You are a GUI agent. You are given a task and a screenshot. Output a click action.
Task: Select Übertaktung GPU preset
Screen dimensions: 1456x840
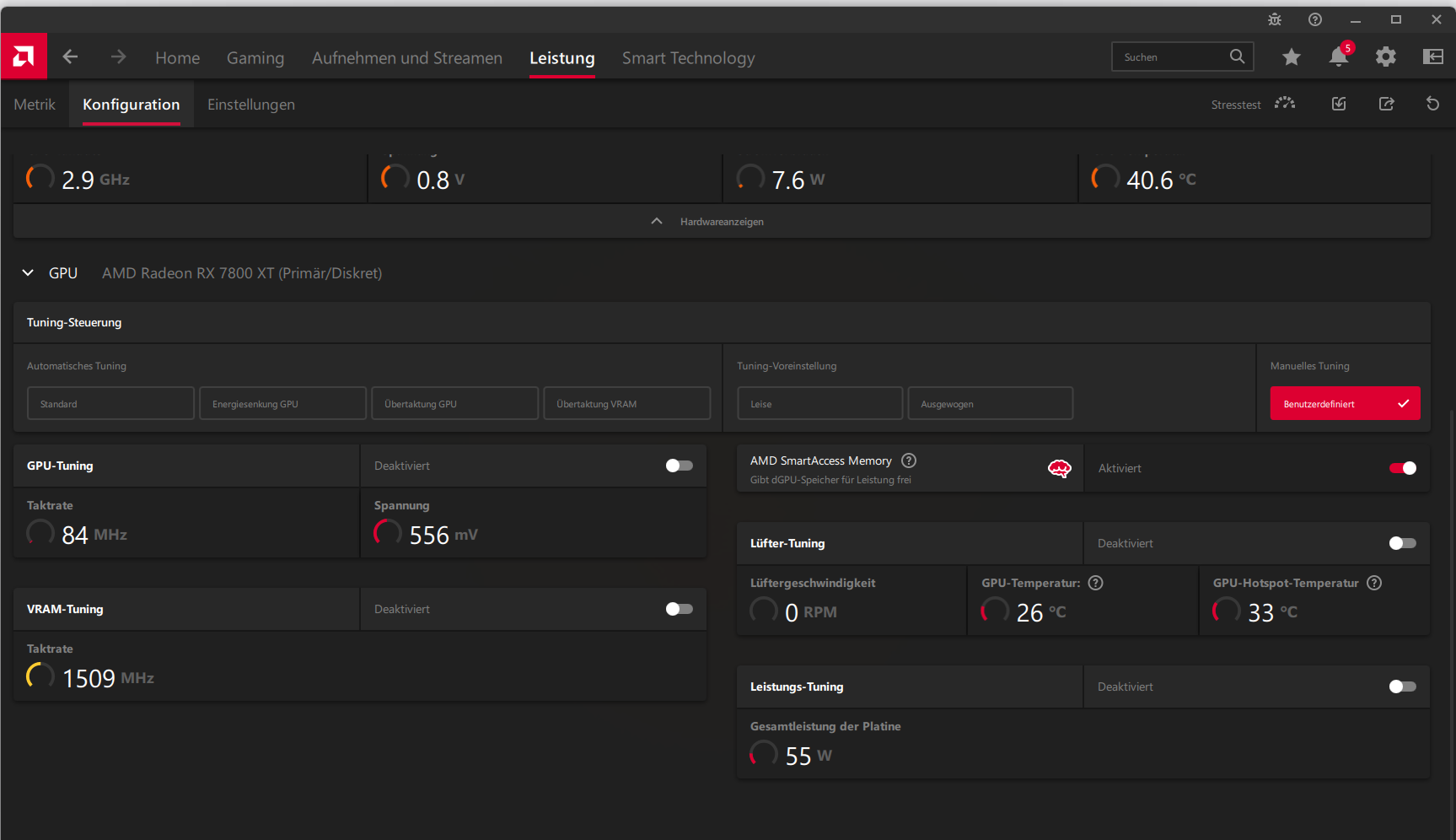pos(454,403)
